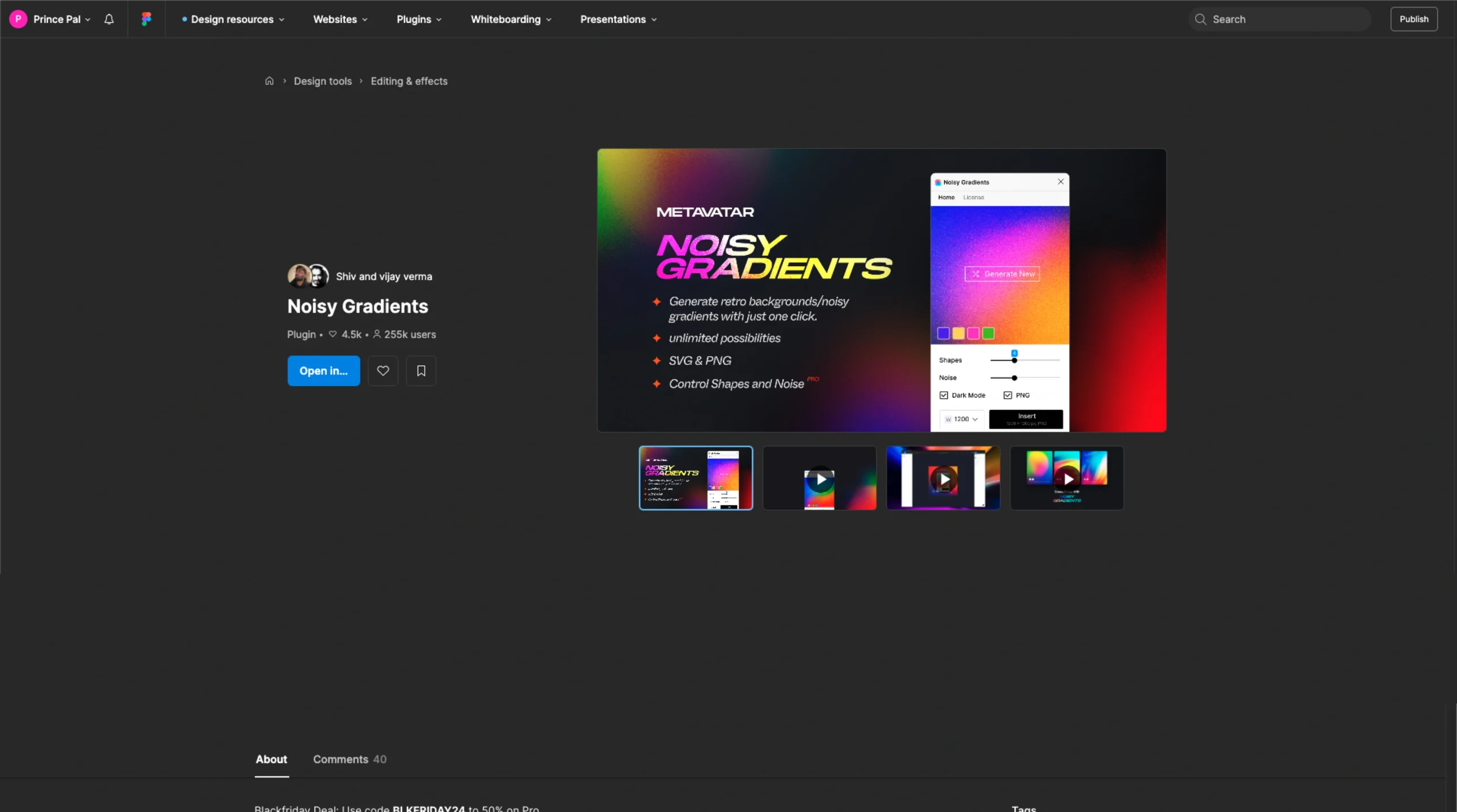This screenshot has width=1457, height=812.
Task: Select License tab in plugin preview
Action: coord(973,197)
